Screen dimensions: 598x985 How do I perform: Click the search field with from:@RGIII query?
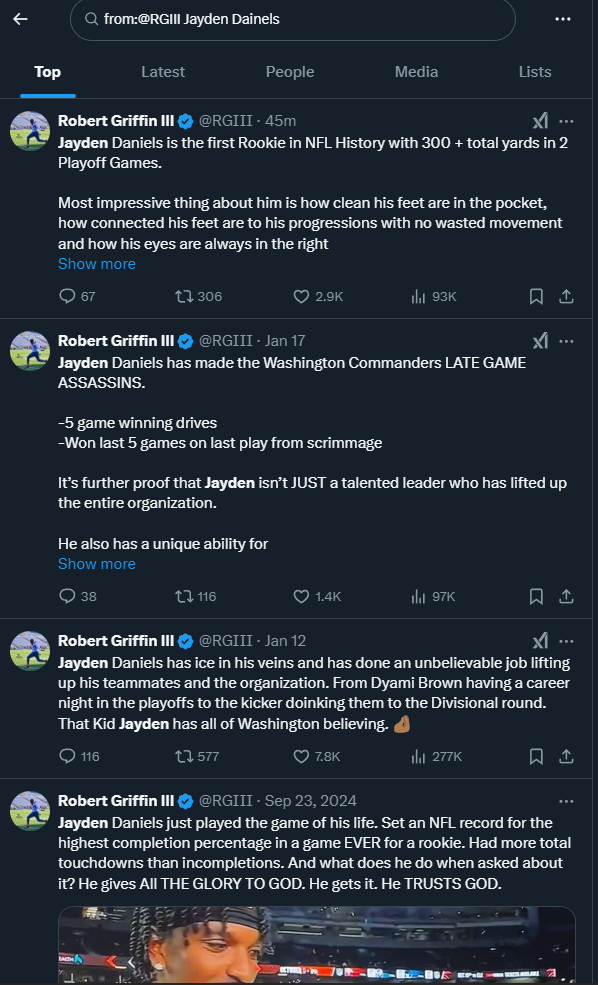click(x=293, y=19)
